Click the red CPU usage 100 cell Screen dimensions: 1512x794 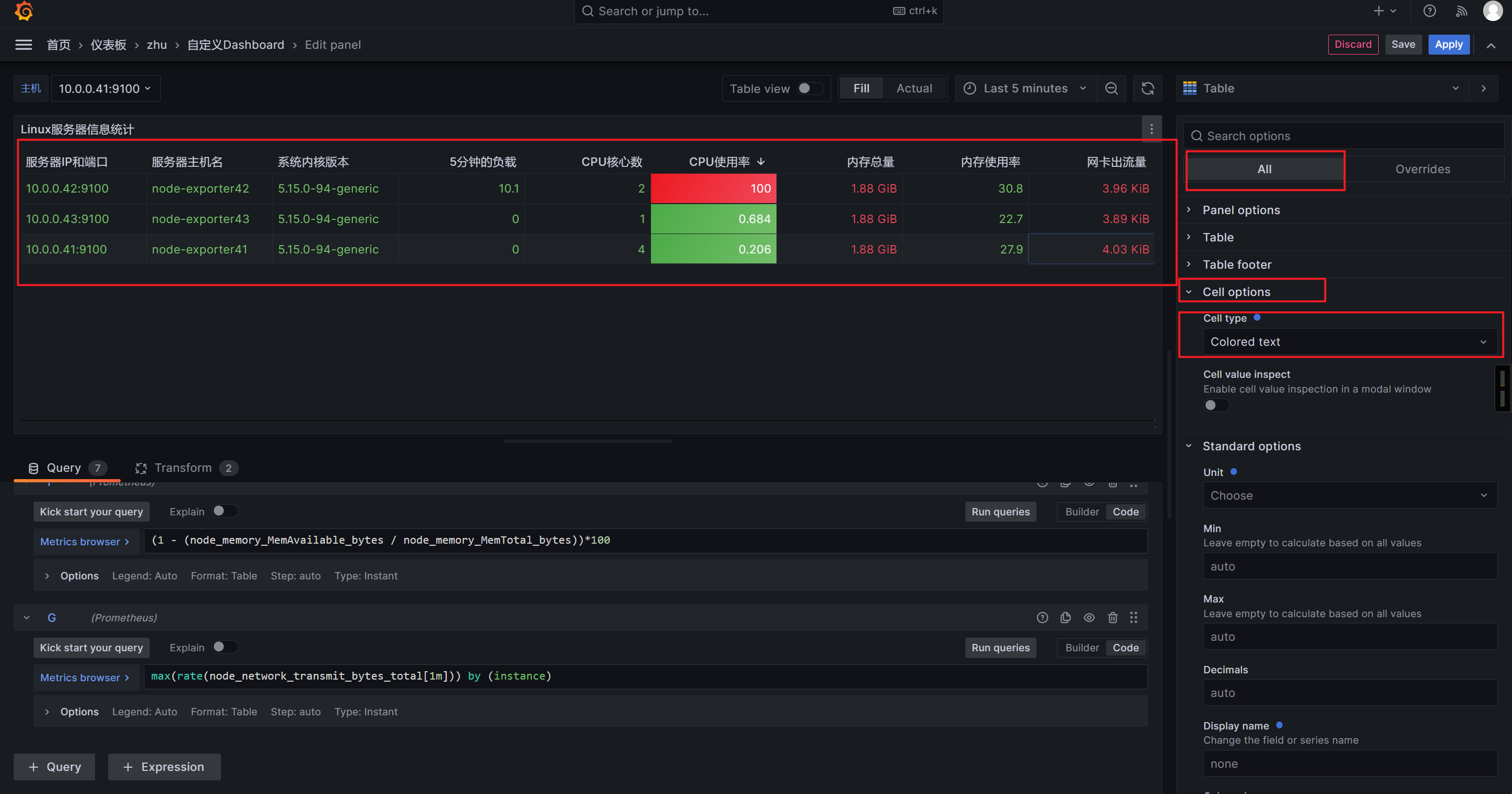click(x=713, y=188)
